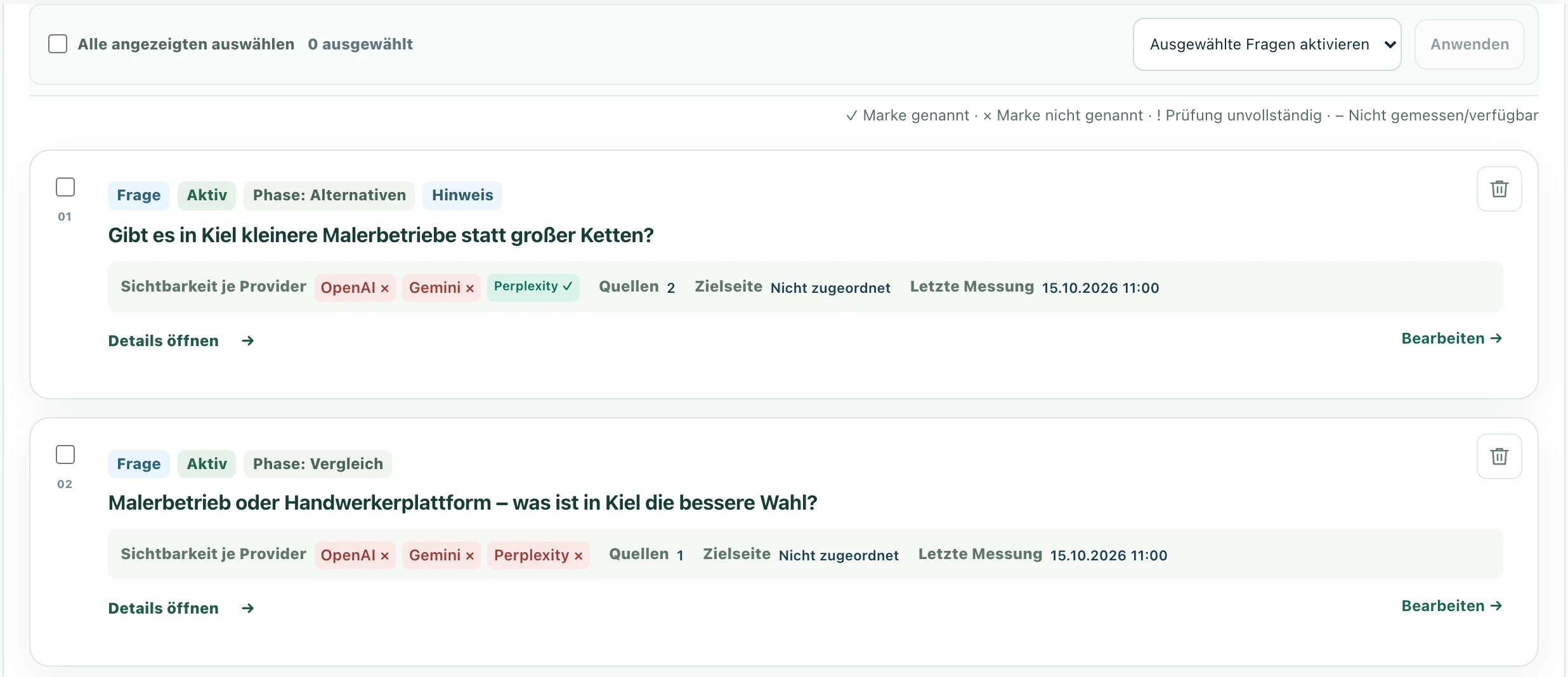The width and height of the screenshot is (1568, 677).
Task: Click 'Nicht zugeordnet' Zielseite in question 01
Action: (x=830, y=288)
